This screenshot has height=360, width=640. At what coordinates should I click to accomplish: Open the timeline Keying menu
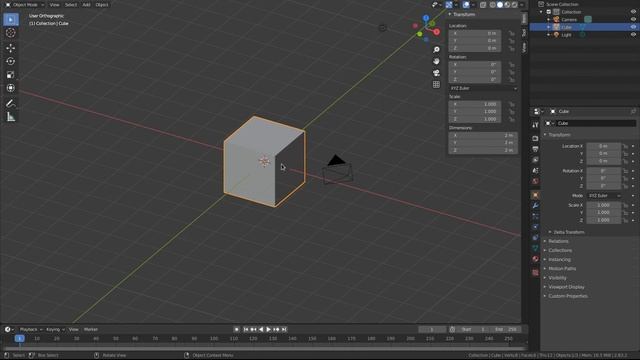click(55, 329)
